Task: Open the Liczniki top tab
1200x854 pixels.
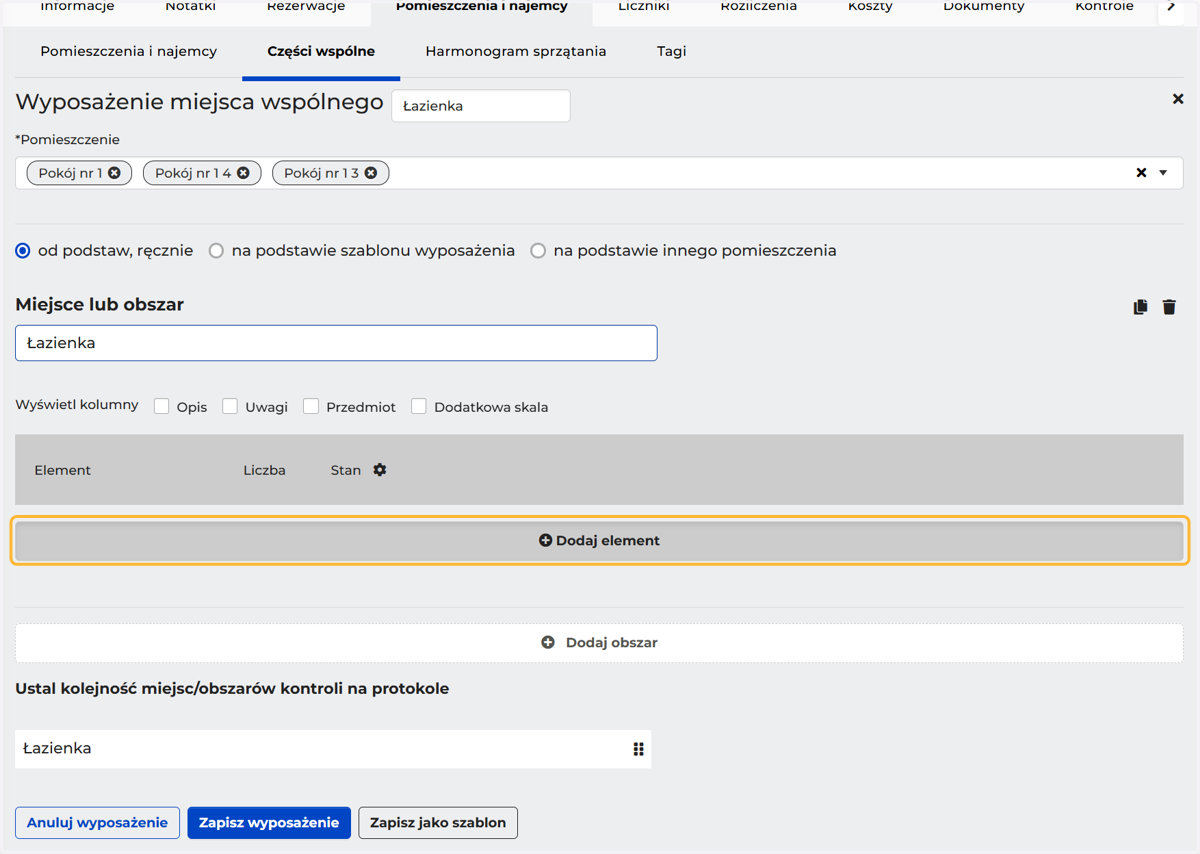Action: coord(644,7)
